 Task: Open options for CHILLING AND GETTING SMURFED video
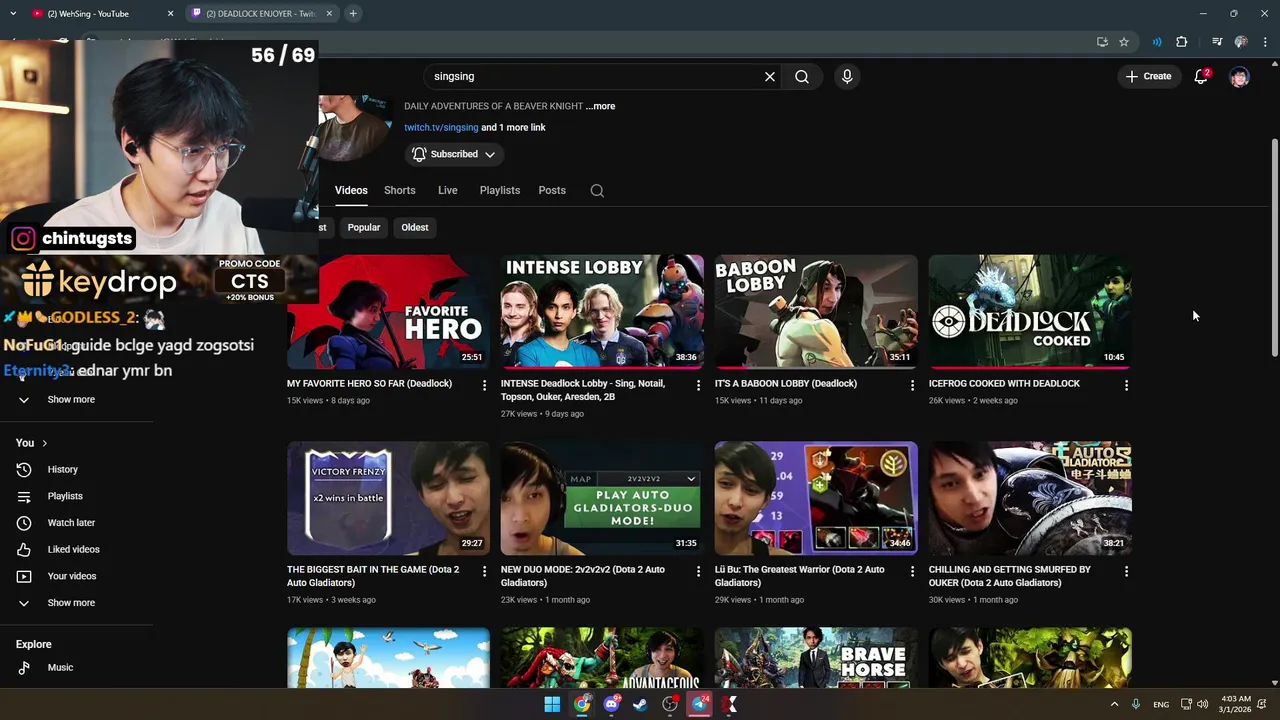pyautogui.click(x=1126, y=571)
